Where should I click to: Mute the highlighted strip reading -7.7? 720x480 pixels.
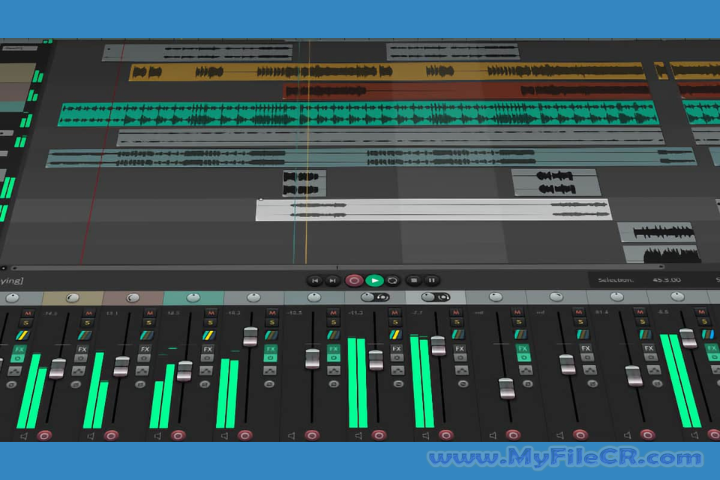point(456,313)
